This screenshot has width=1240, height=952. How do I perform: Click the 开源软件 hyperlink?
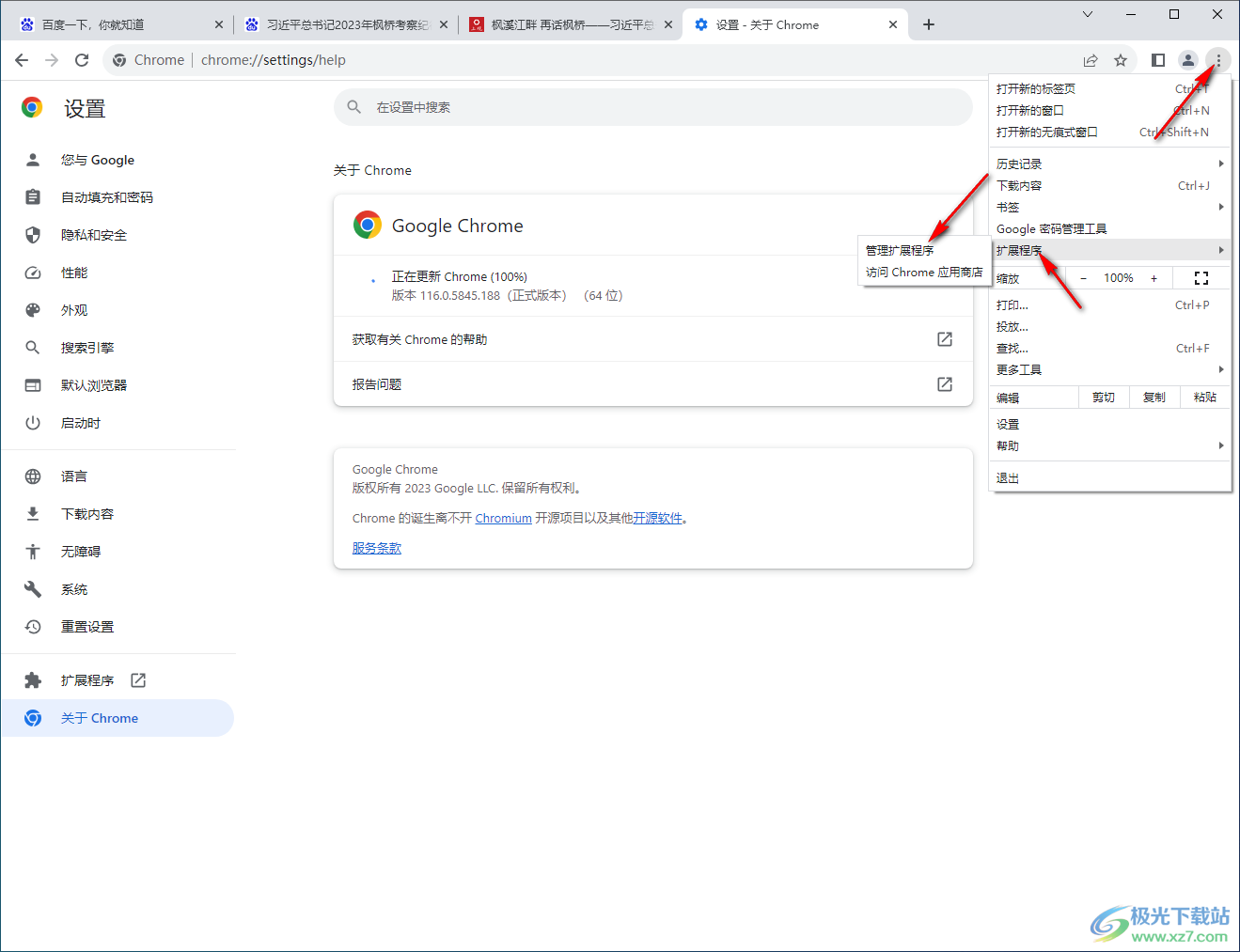pos(657,518)
